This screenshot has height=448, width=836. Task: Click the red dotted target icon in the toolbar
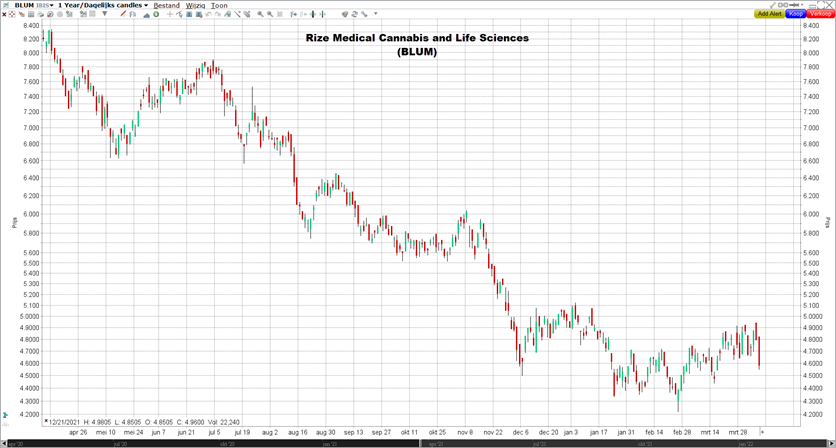click(x=11, y=14)
